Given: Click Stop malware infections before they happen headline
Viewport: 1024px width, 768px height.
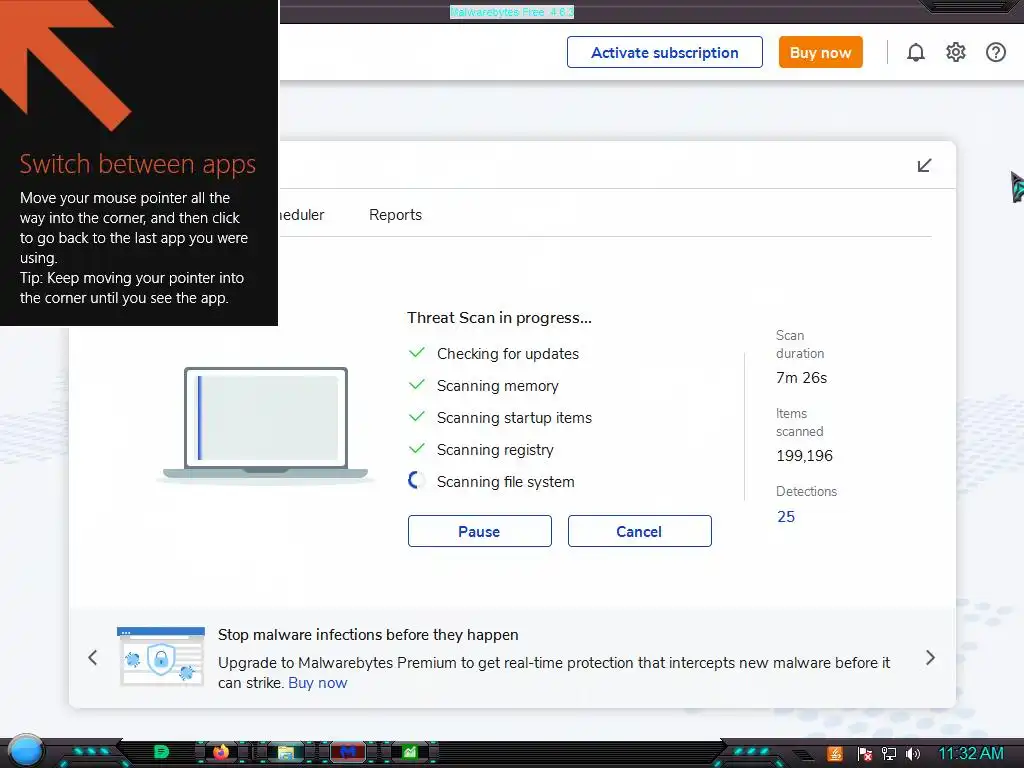Looking at the screenshot, I should tap(368, 635).
